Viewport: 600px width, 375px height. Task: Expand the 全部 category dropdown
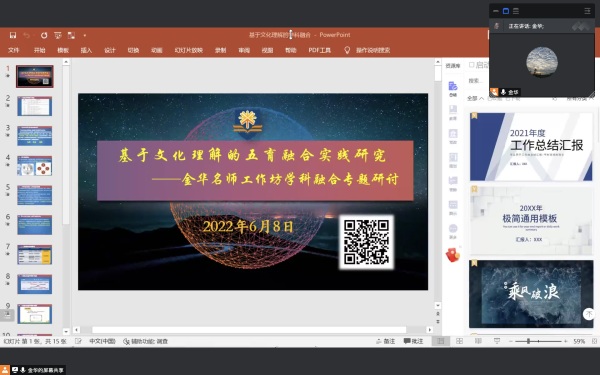[475, 98]
